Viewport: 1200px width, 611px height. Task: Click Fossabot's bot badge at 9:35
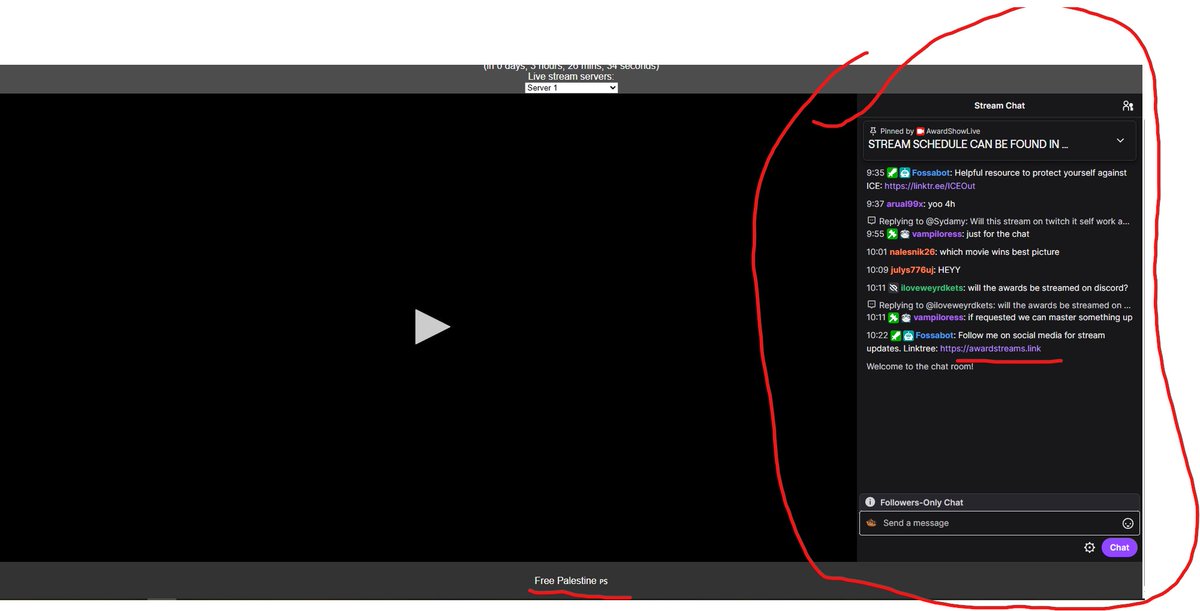click(905, 173)
